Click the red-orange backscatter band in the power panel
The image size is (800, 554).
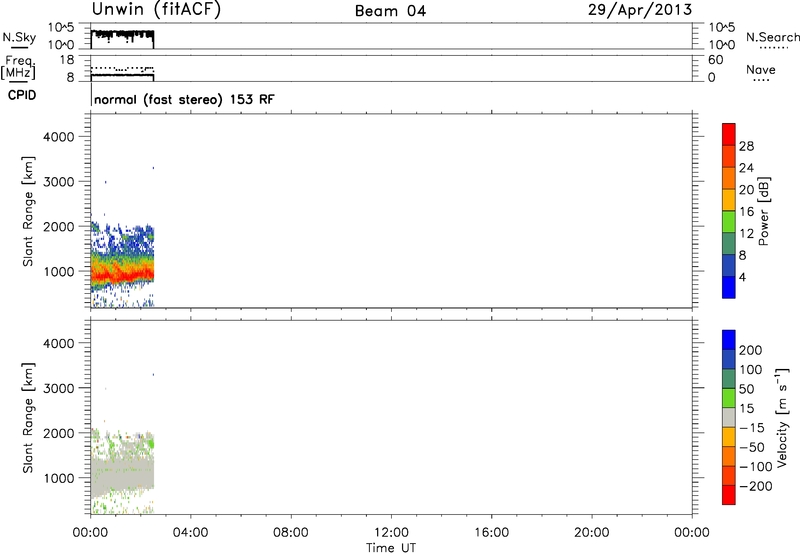tap(122, 275)
